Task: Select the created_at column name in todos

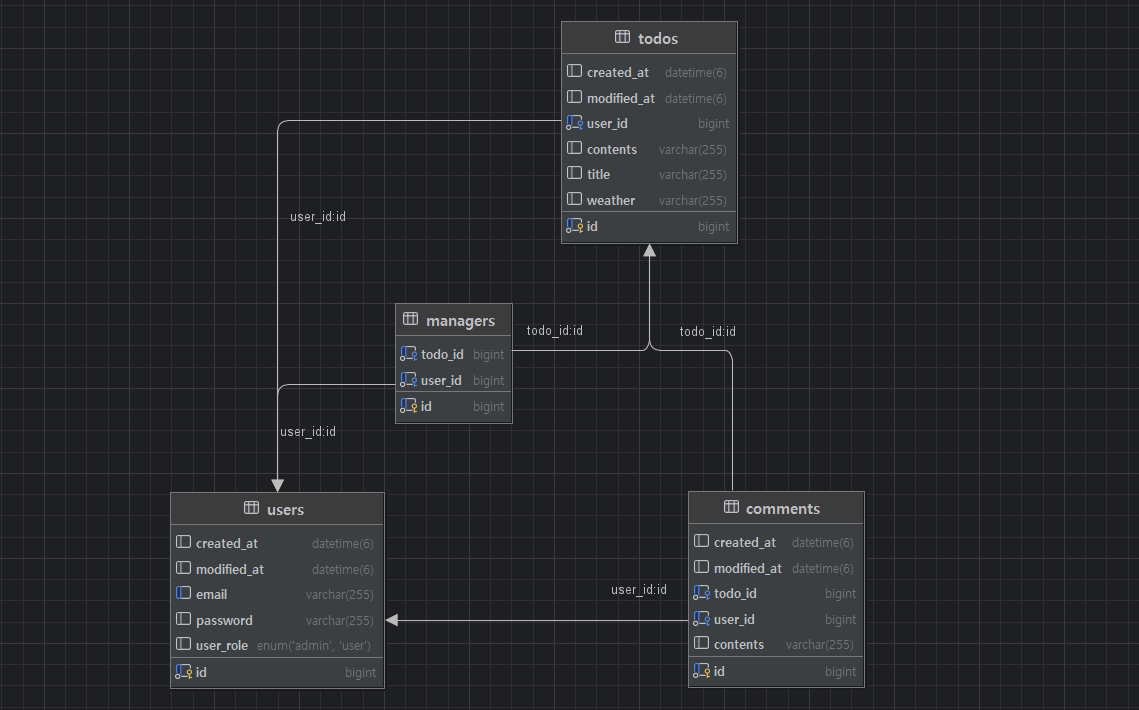Action: coord(618,73)
